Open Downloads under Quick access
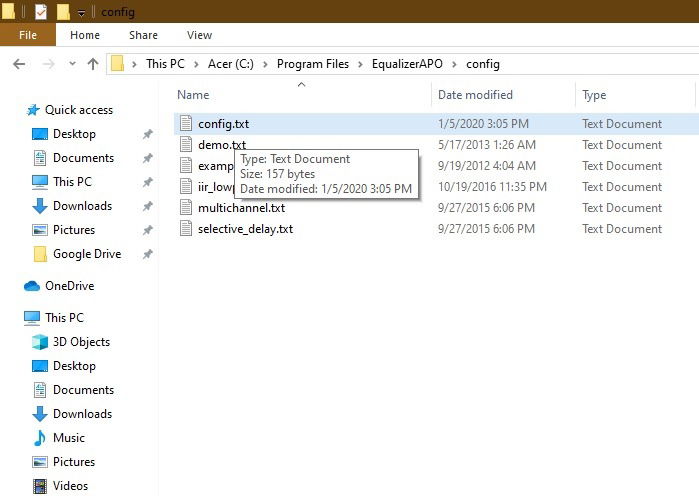Screen dimensions: 699x496 point(82,206)
